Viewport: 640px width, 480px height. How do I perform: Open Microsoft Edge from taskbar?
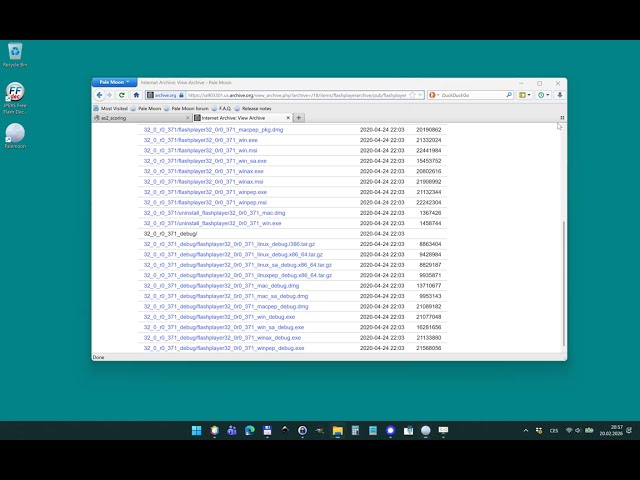click(x=249, y=430)
